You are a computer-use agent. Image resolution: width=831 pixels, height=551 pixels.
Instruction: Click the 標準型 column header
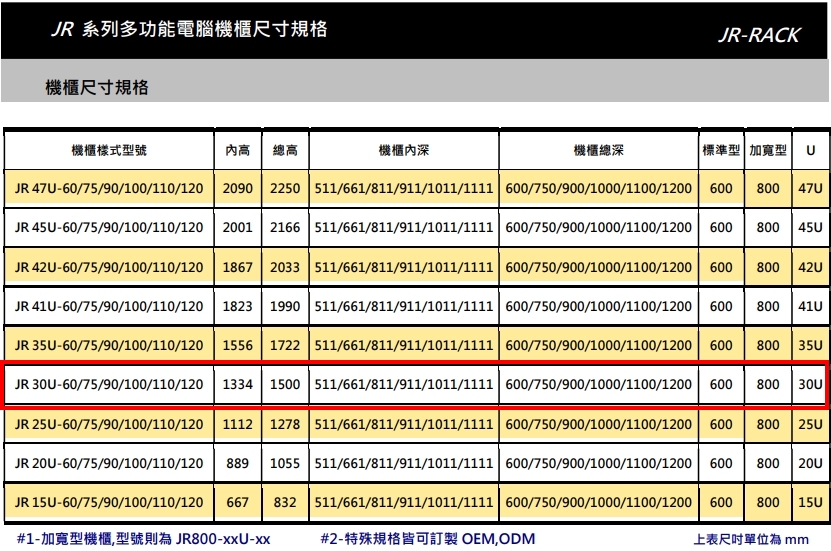(x=721, y=150)
